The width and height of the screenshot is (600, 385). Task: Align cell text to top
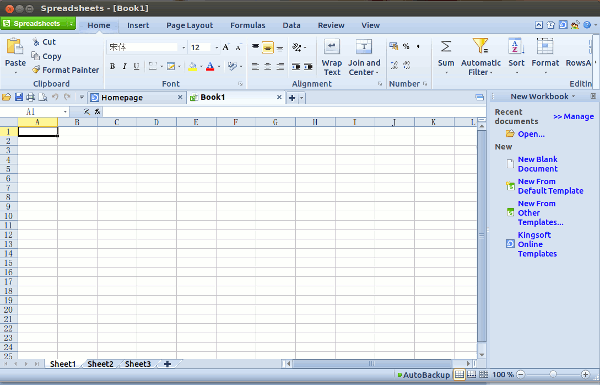pos(255,47)
